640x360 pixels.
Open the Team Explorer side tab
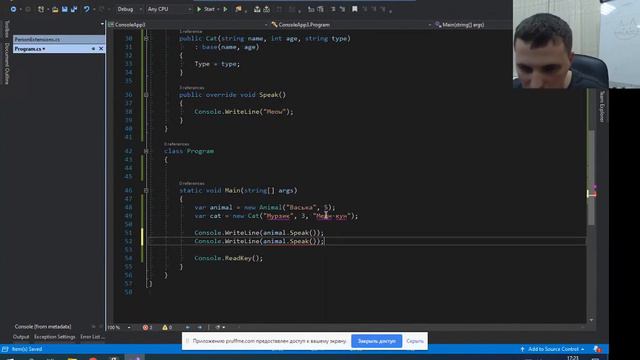602,107
